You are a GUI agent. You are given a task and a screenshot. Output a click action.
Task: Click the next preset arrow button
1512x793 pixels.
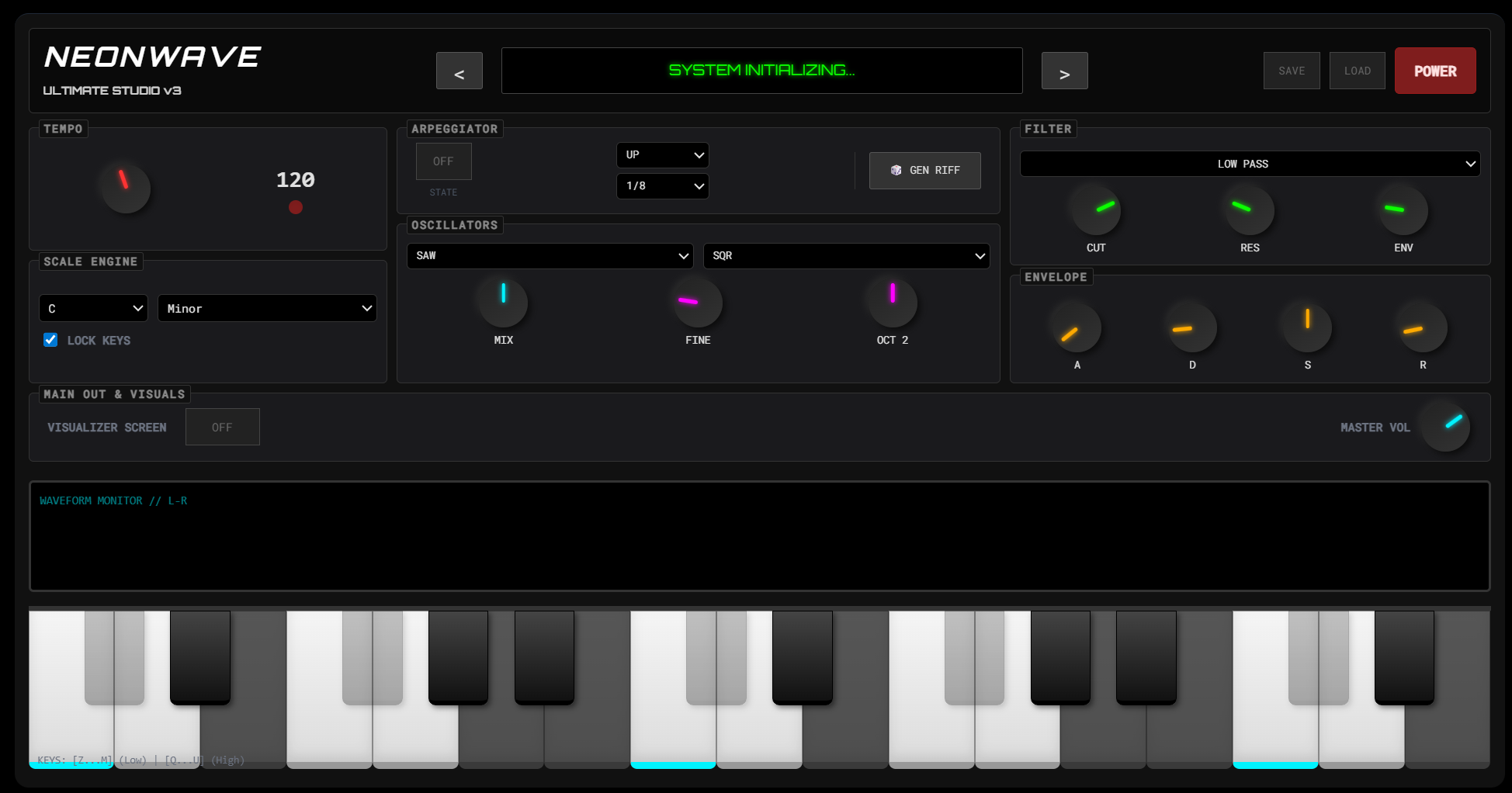tap(1064, 71)
